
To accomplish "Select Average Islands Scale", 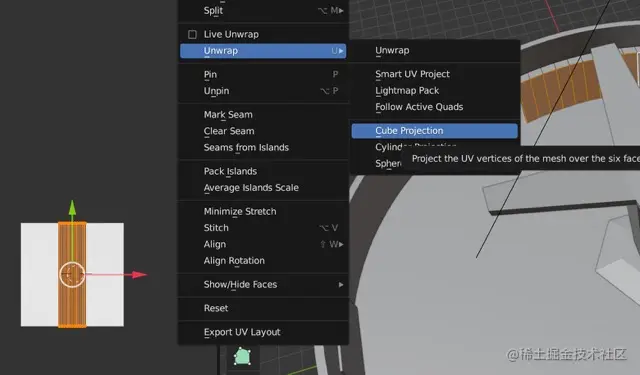I will (263, 188).
